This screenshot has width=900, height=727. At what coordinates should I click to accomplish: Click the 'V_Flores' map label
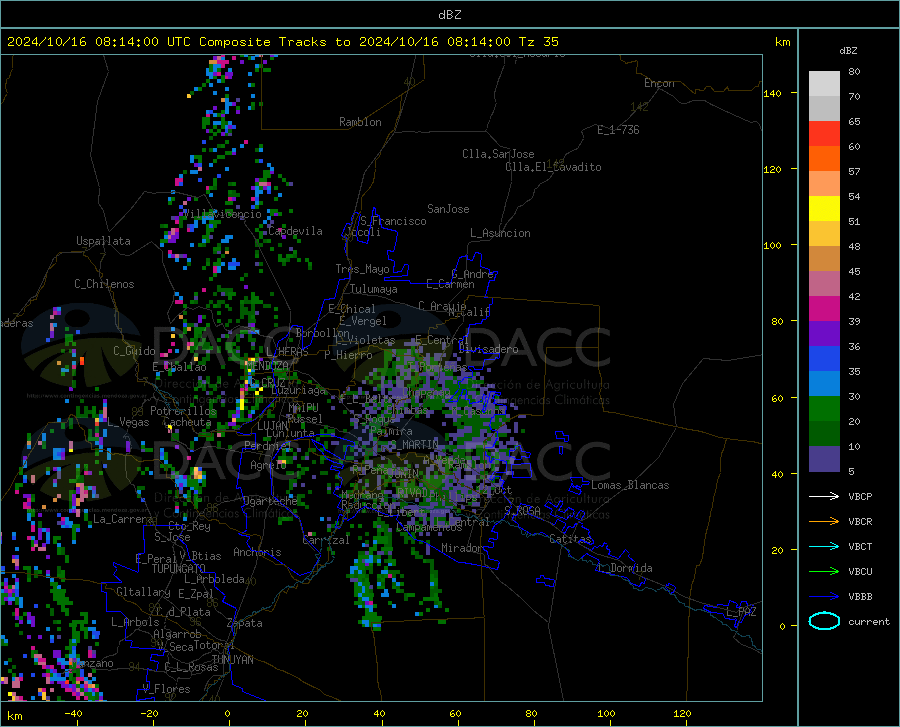click(166, 689)
